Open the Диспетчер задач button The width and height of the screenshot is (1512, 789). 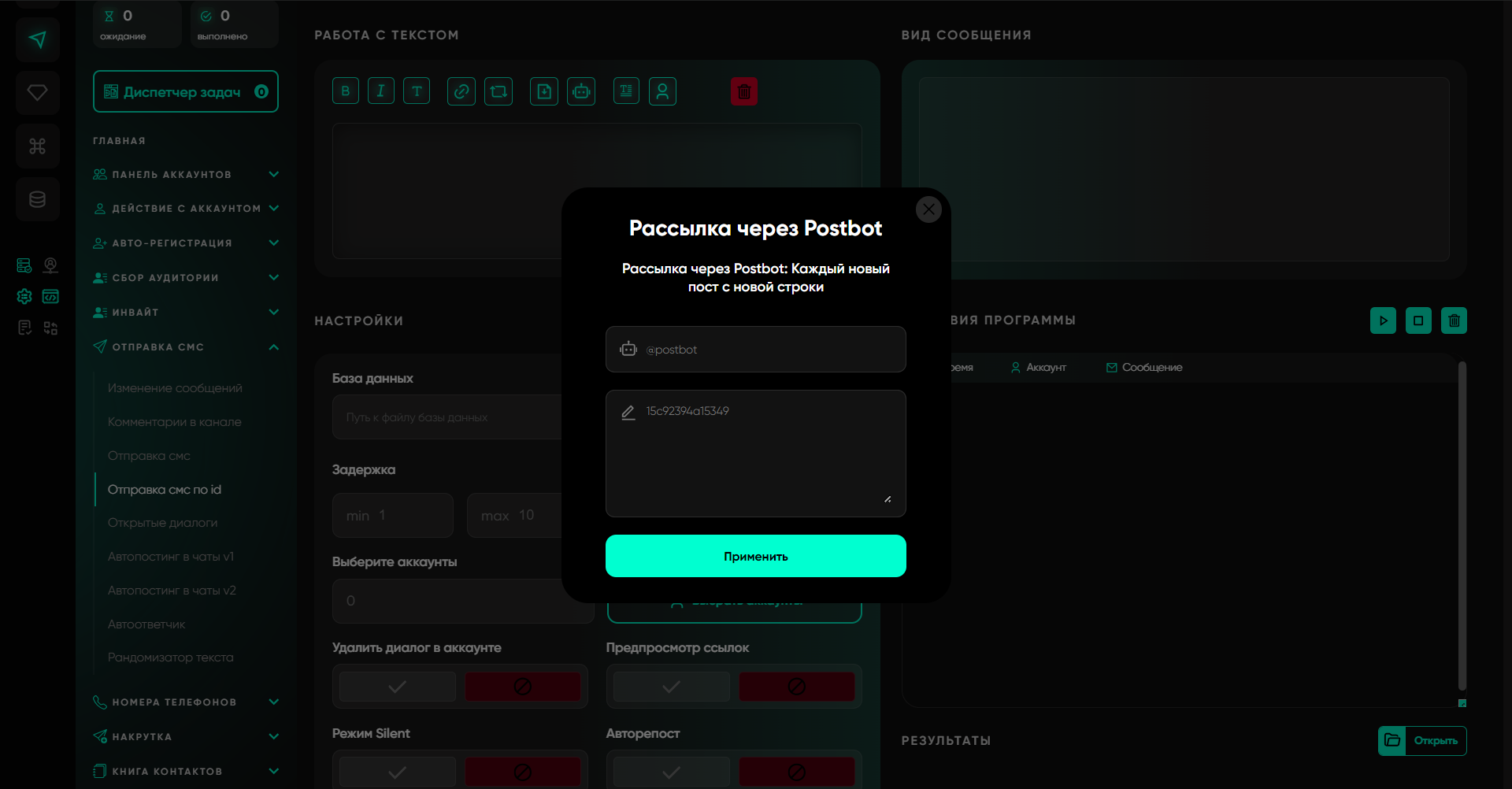[186, 92]
